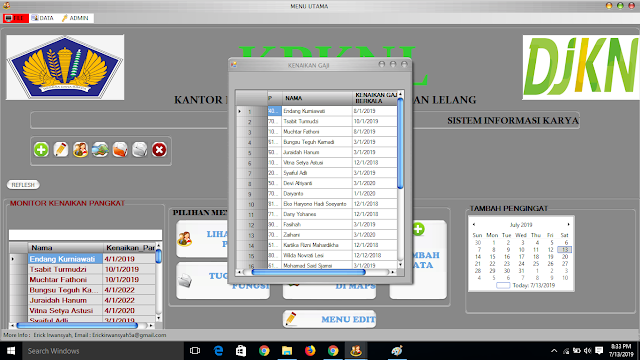Open File Explorer from taskbar
Screen dimensions: 640x360
(287, 351)
